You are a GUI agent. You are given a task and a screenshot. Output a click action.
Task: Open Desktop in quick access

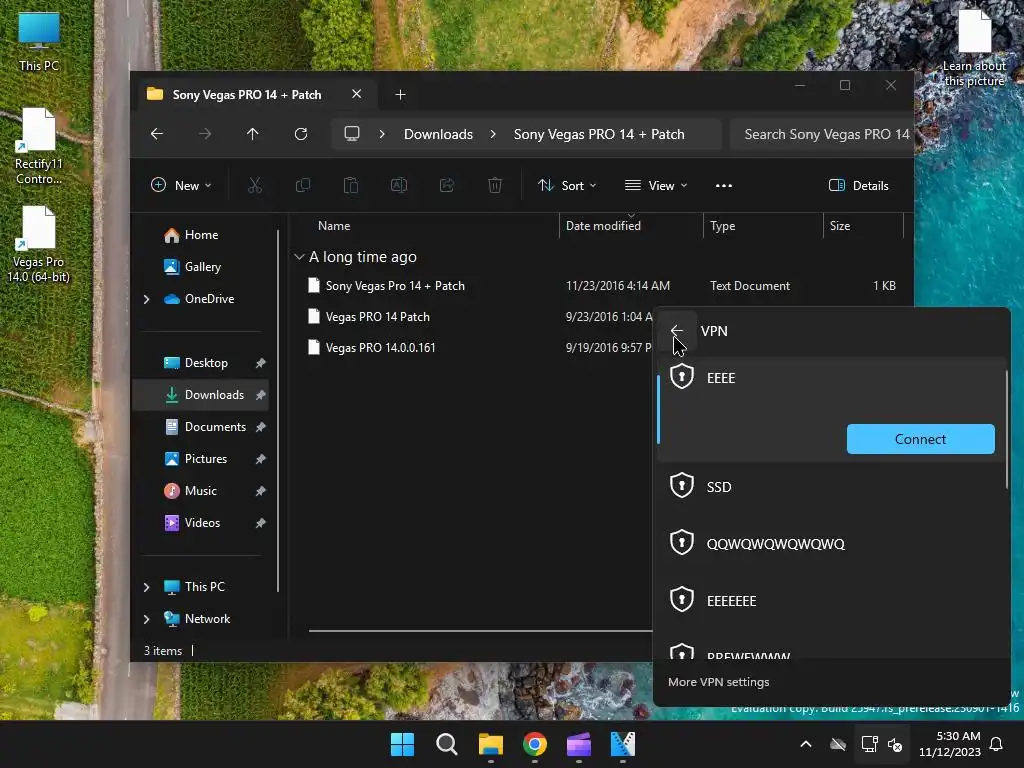[206, 363]
